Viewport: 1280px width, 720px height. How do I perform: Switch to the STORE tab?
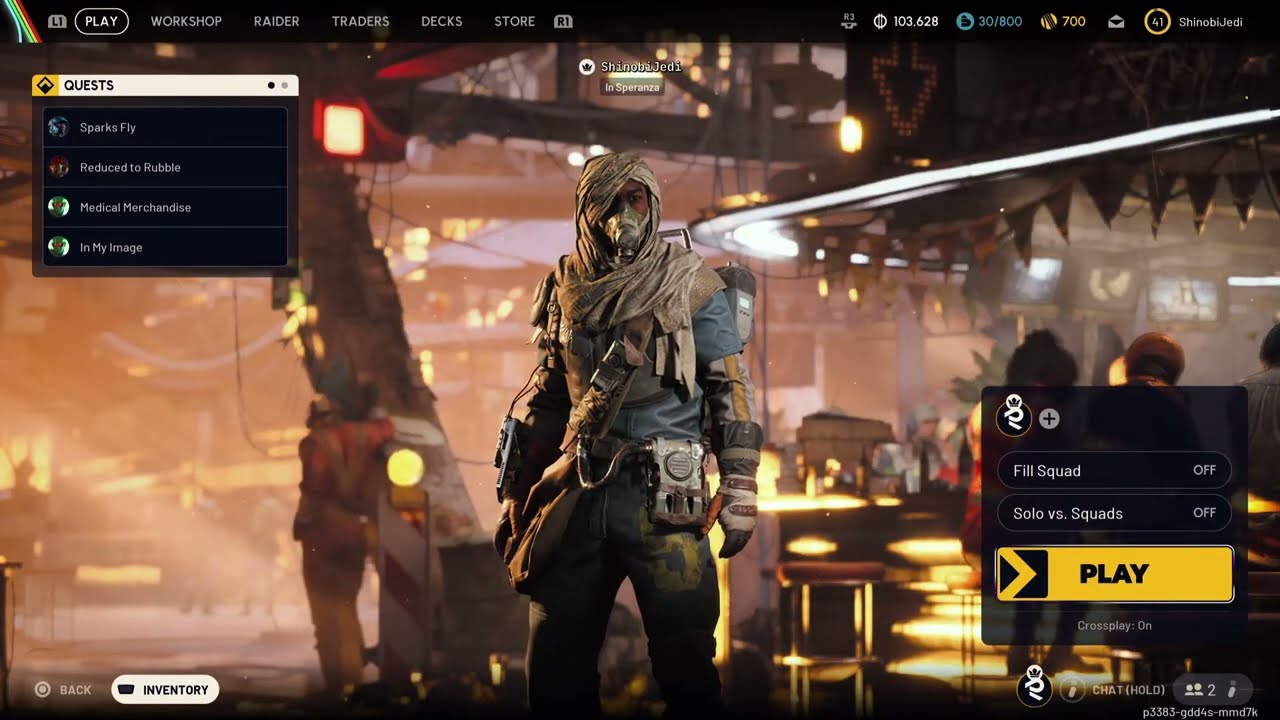pyautogui.click(x=514, y=21)
